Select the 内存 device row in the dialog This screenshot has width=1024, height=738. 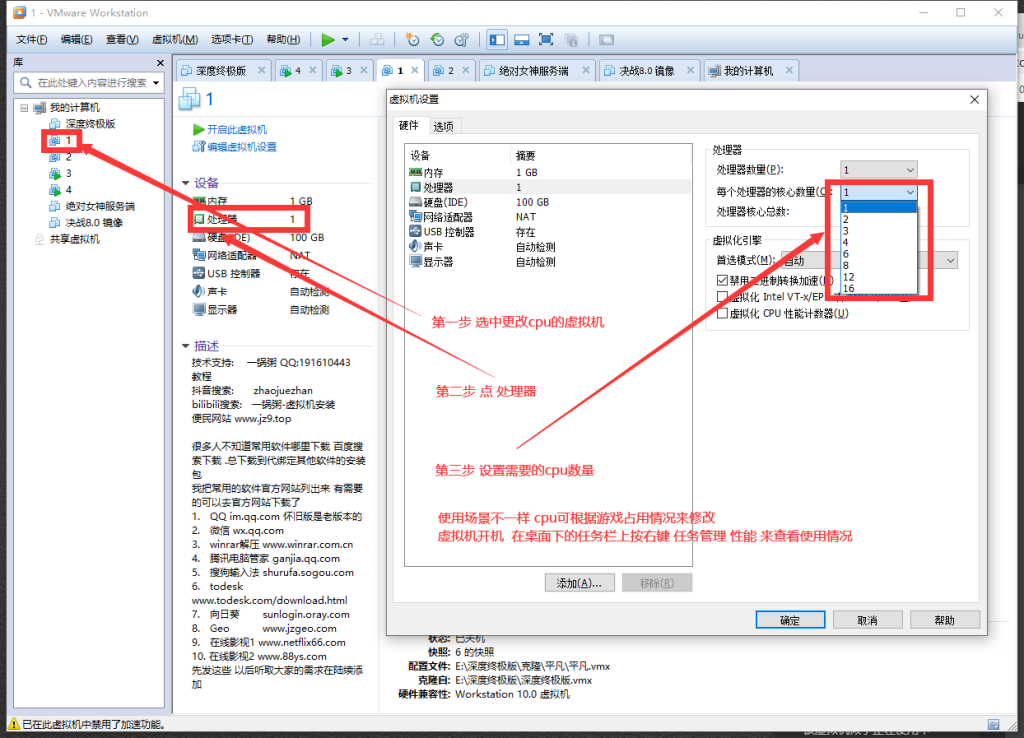coord(547,172)
